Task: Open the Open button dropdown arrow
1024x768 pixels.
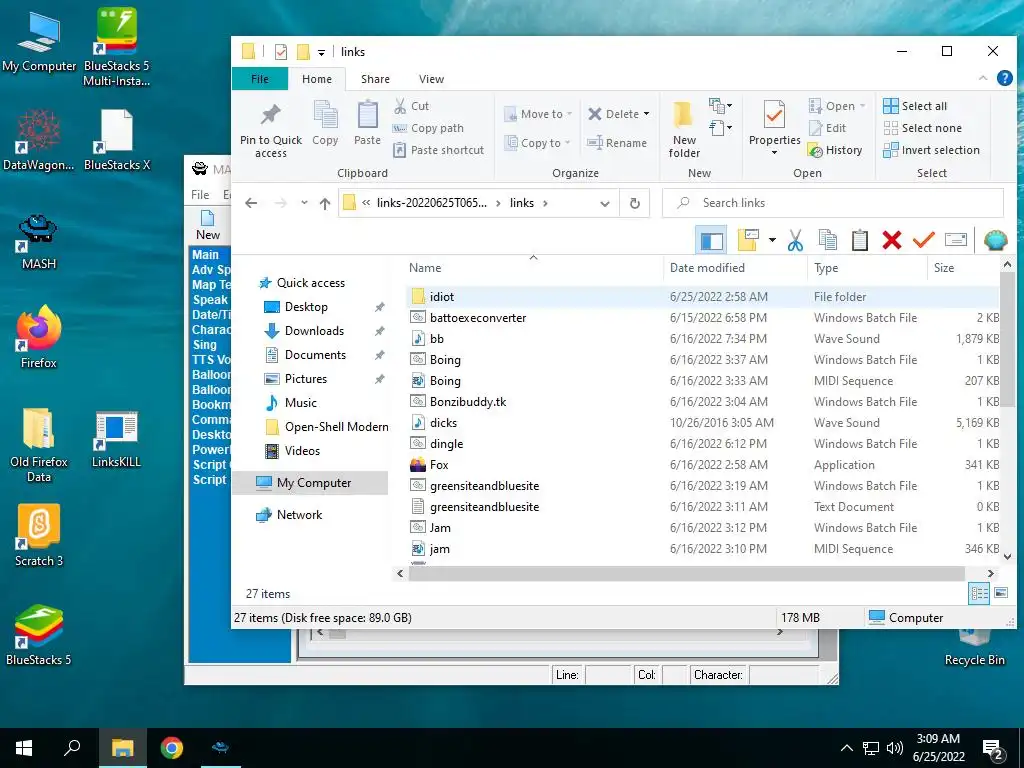Action: [862, 106]
